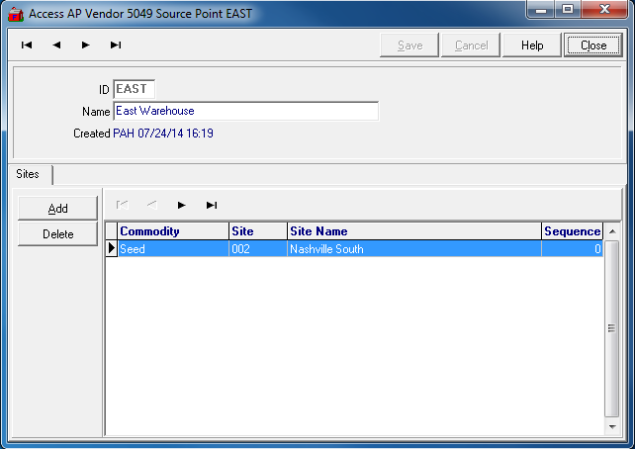Click the Close button in the toolbar
635x449 pixels.
tap(593, 45)
